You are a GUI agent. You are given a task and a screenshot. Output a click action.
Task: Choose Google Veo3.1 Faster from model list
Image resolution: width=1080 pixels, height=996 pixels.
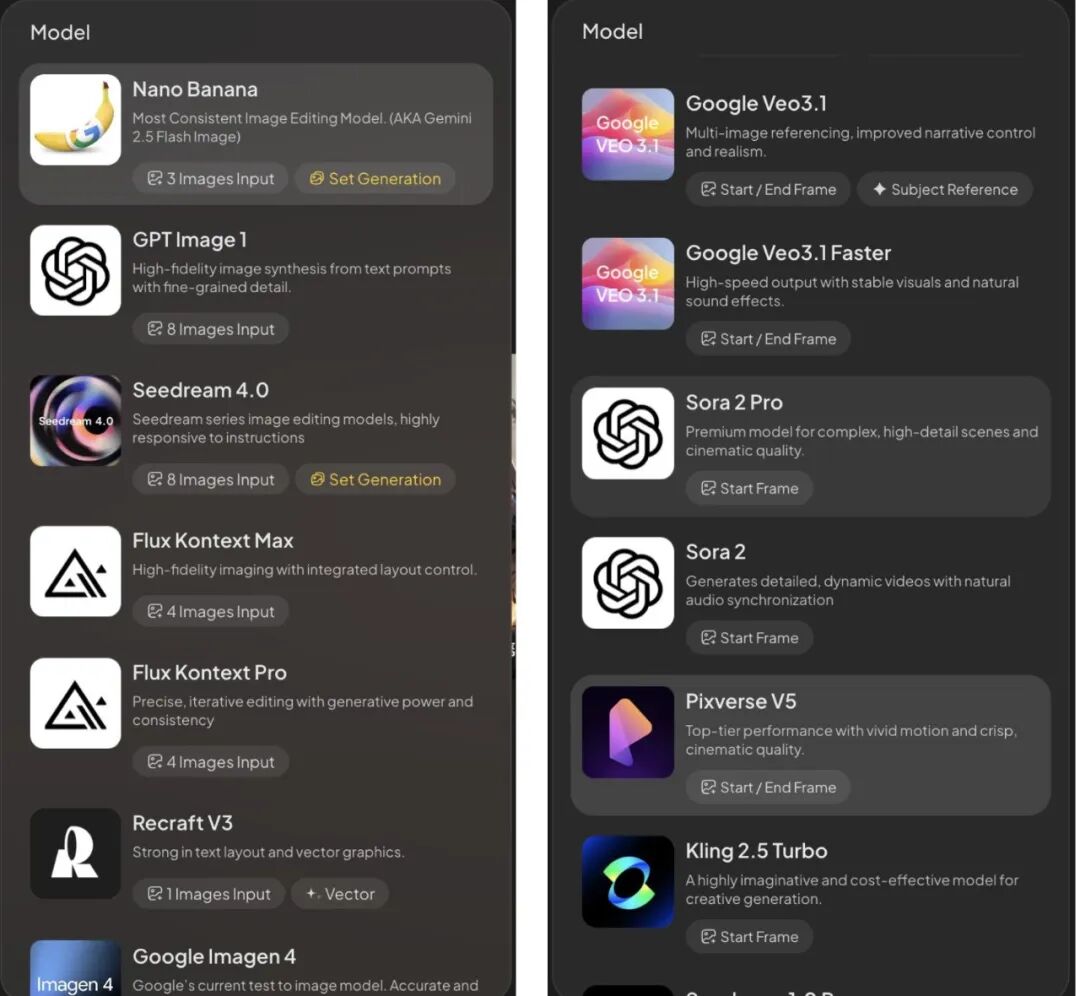pyautogui.click(x=788, y=253)
